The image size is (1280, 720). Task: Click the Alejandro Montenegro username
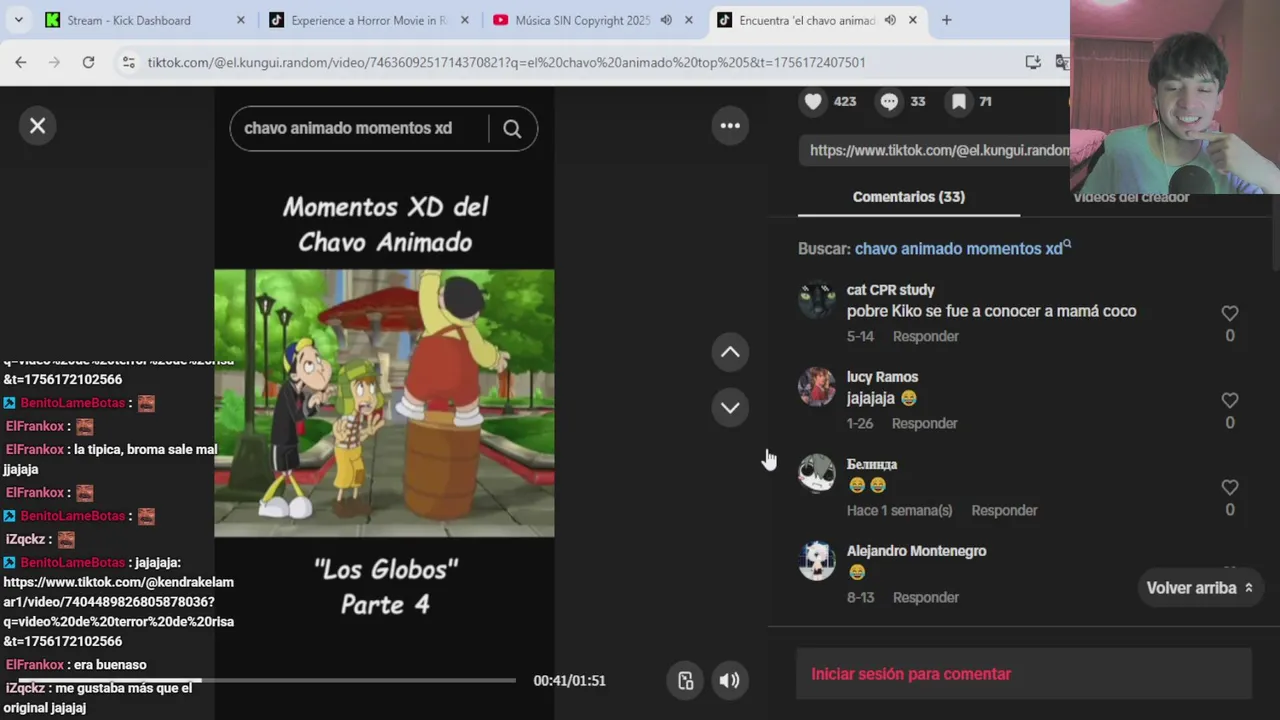tap(916, 551)
